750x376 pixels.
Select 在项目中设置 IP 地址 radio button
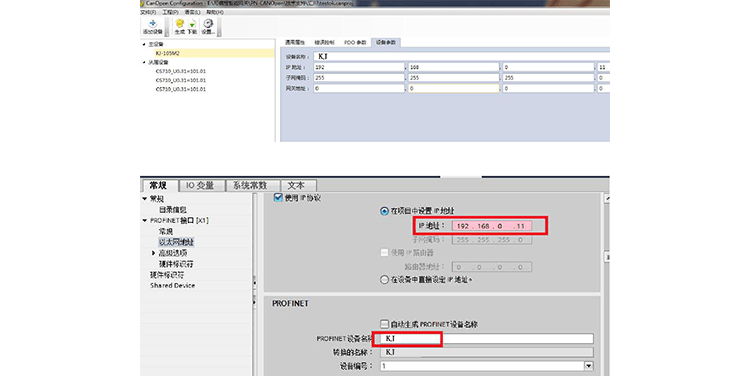click(x=384, y=211)
